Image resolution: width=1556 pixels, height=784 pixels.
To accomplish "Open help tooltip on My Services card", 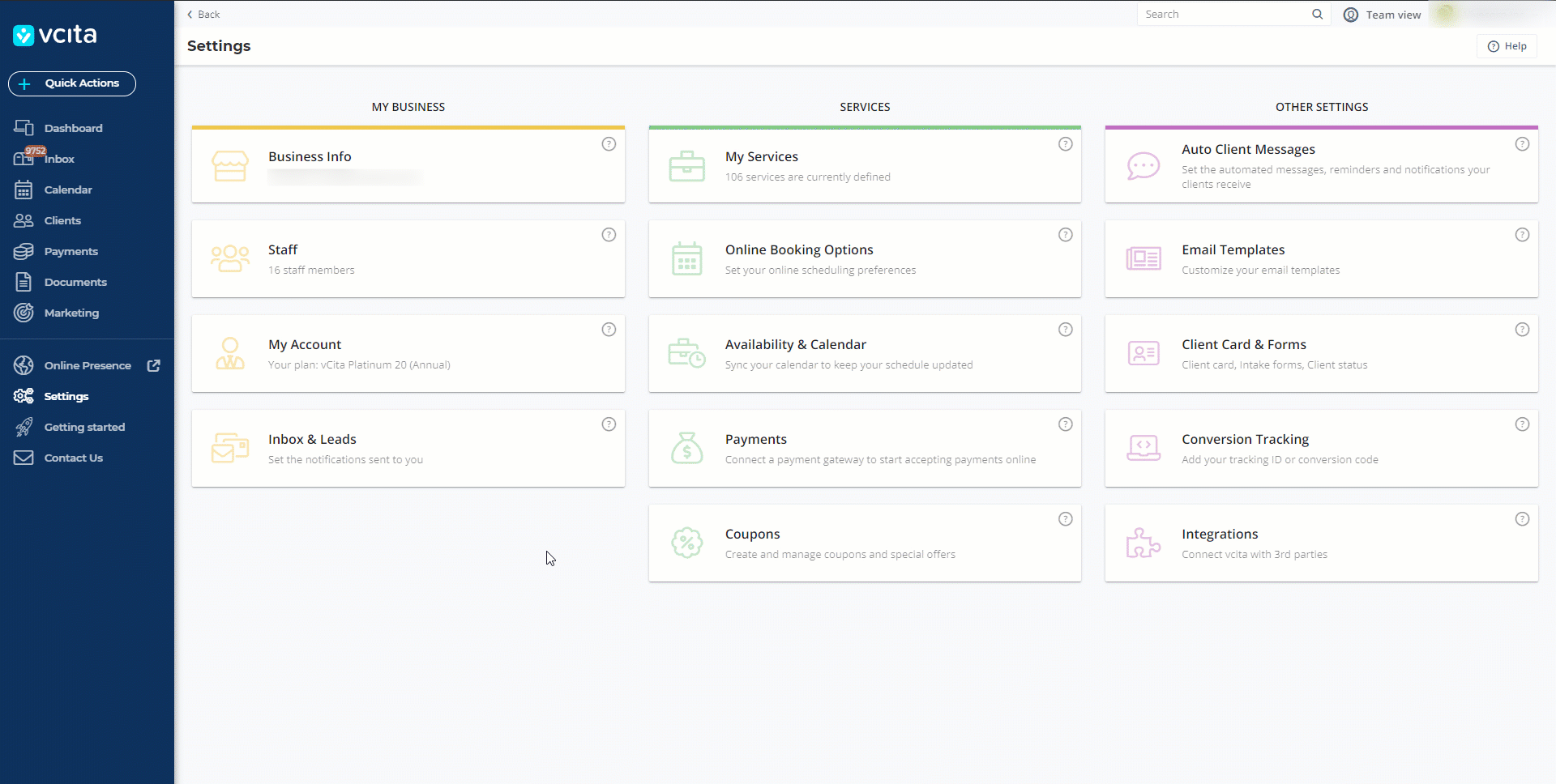I will tap(1066, 144).
